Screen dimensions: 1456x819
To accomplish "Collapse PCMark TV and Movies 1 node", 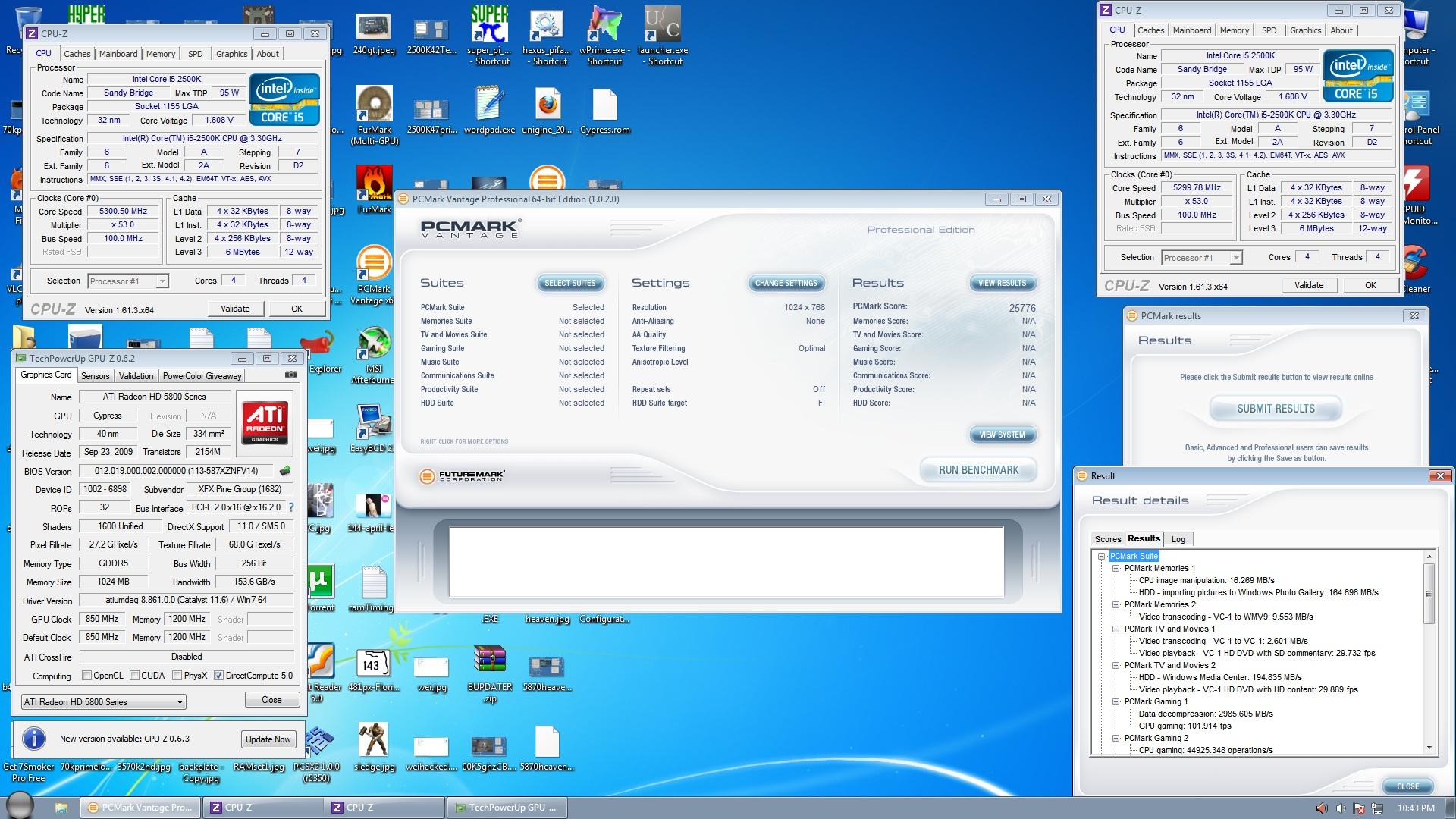I will 1116,629.
